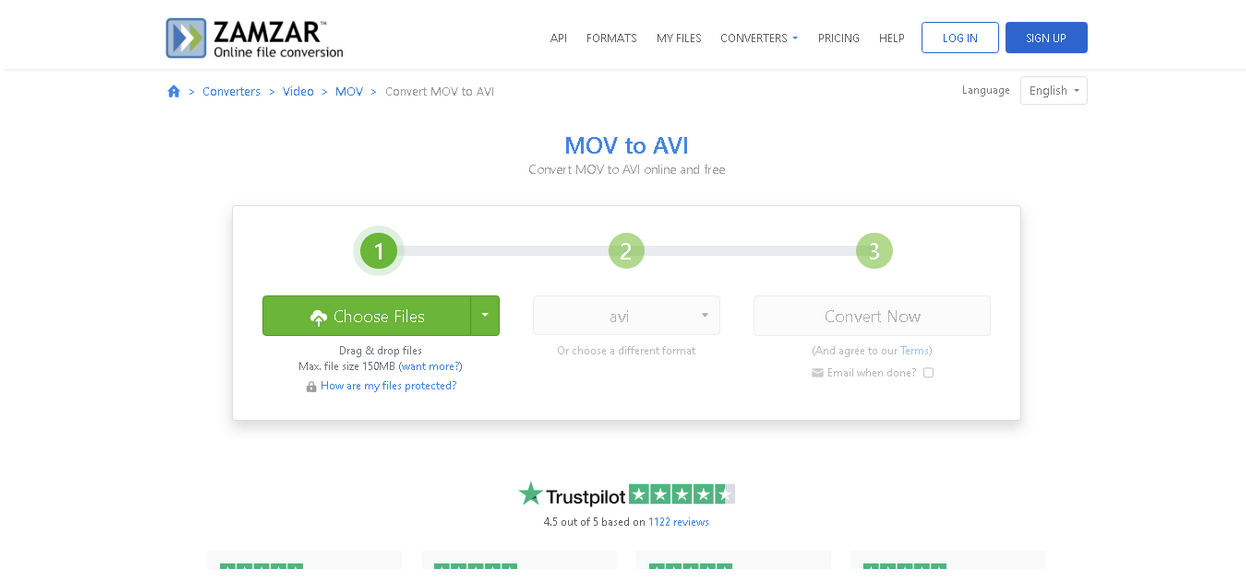Go to the home breadcrumb icon
The image size is (1246, 582).
[x=174, y=91]
